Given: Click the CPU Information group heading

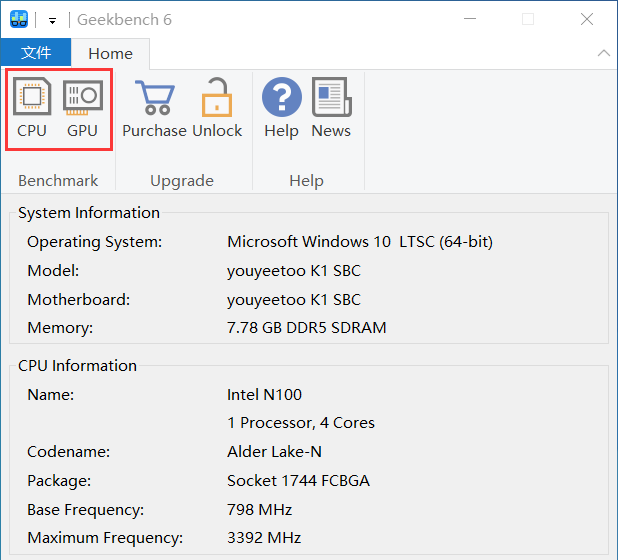Looking at the screenshot, I should coord(77,366).
